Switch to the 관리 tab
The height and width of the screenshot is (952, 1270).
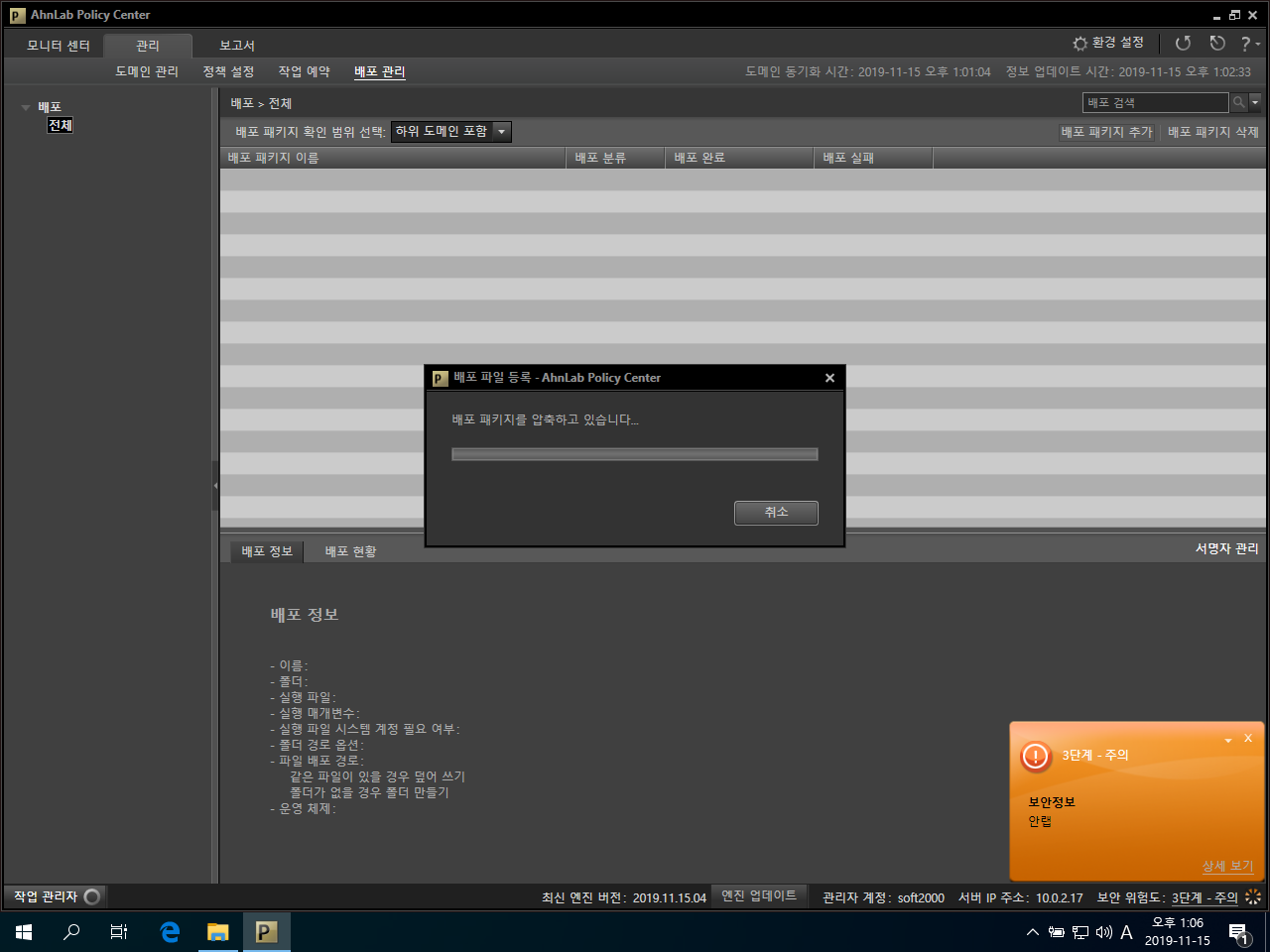point(148,46)
